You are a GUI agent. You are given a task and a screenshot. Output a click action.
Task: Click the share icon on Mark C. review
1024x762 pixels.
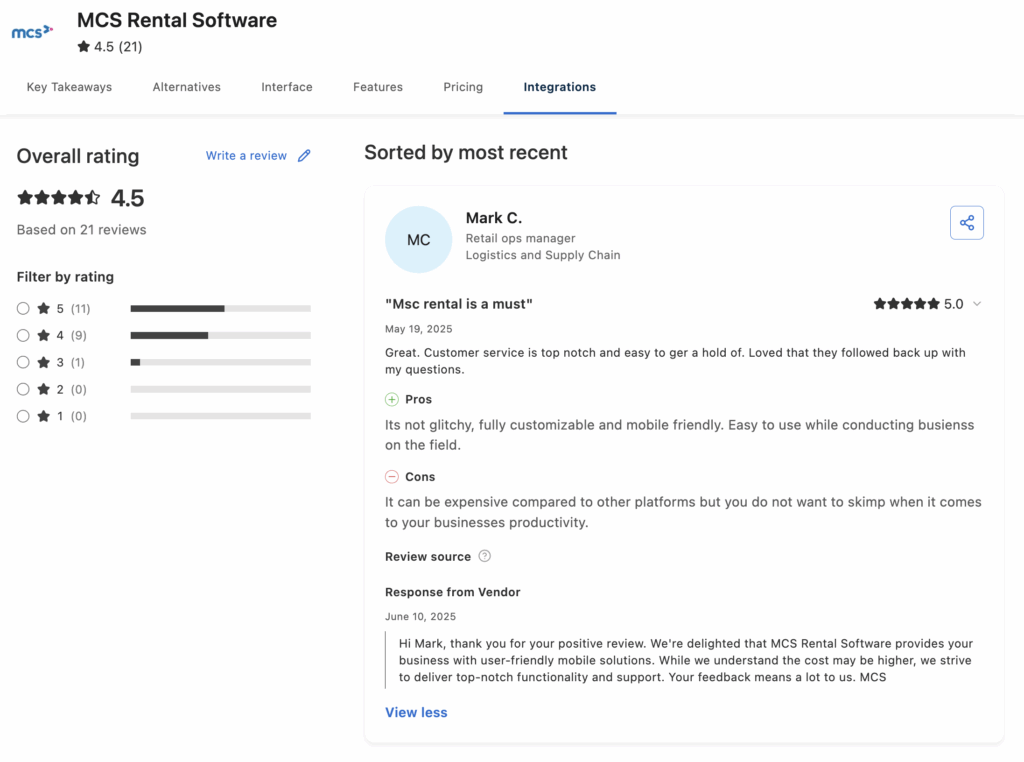coord(967,223)
